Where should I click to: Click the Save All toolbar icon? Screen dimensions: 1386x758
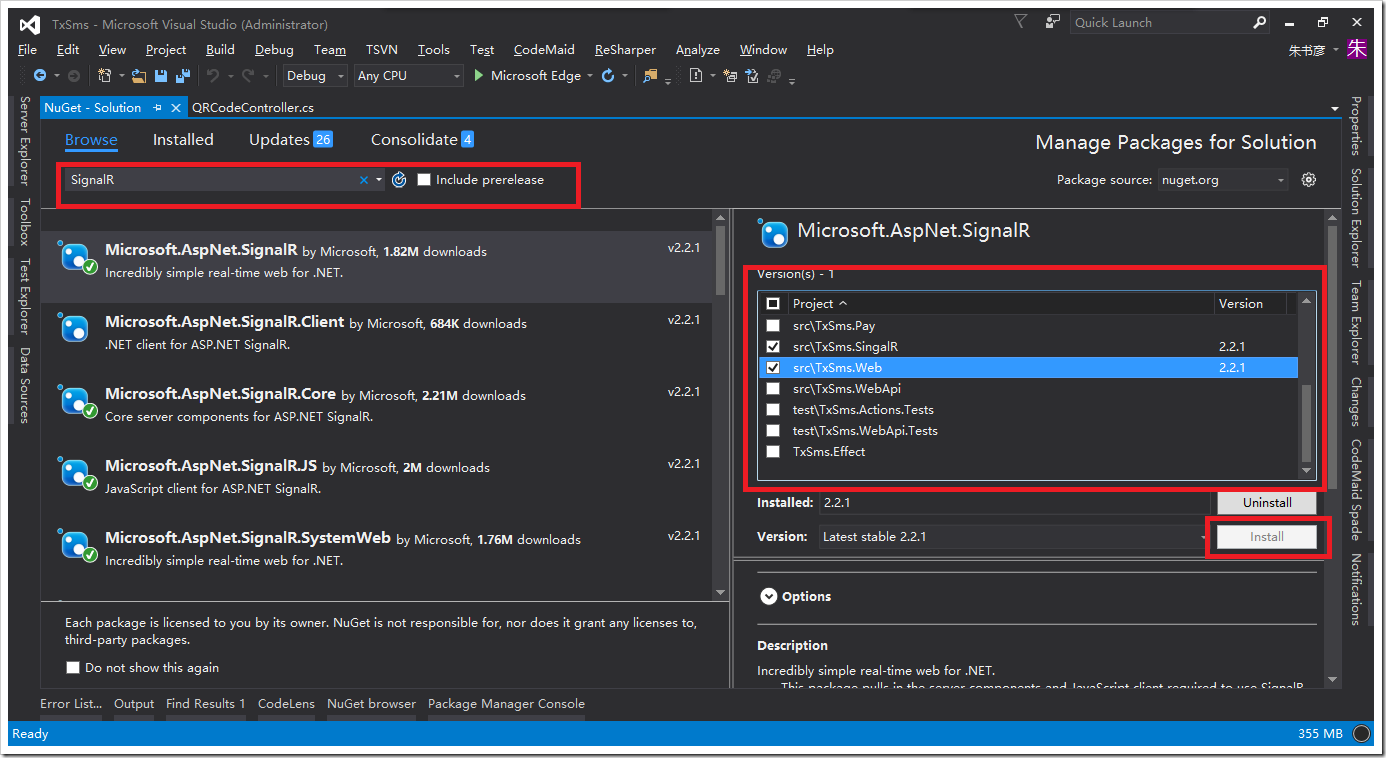coord(183,76)
